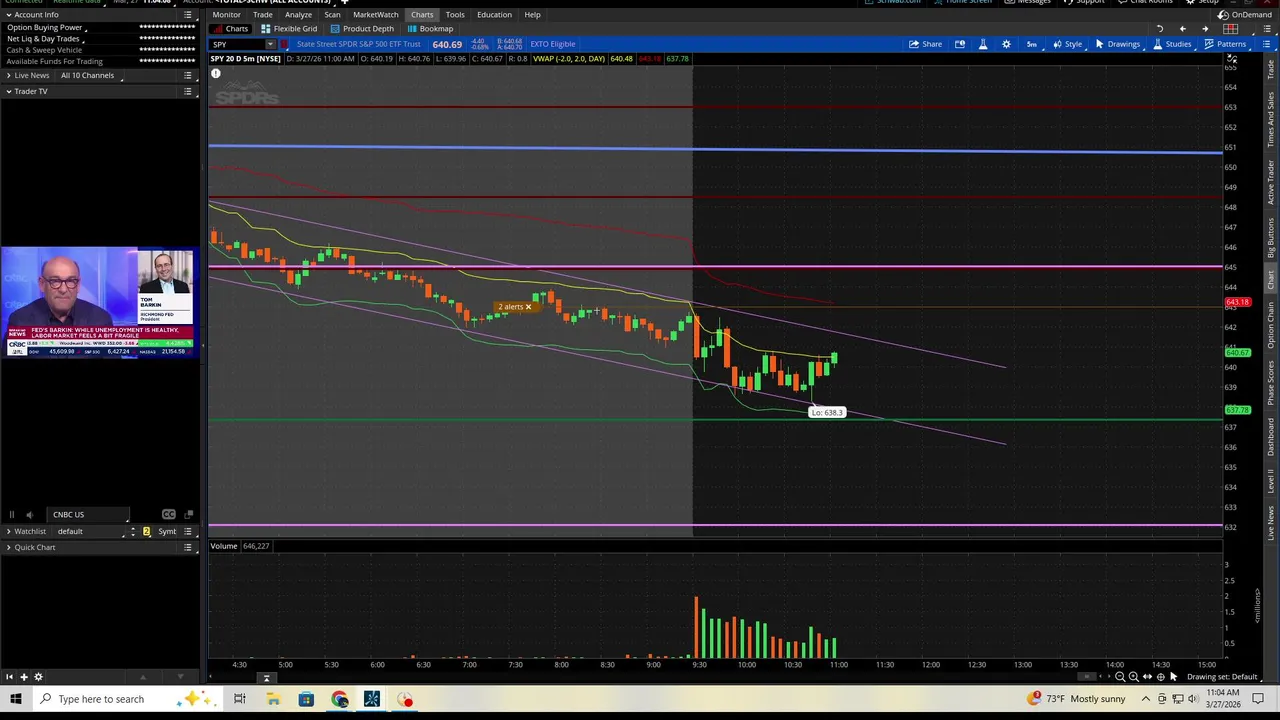Open the Trader TV gadget menu icon

[x=188, y=91]
